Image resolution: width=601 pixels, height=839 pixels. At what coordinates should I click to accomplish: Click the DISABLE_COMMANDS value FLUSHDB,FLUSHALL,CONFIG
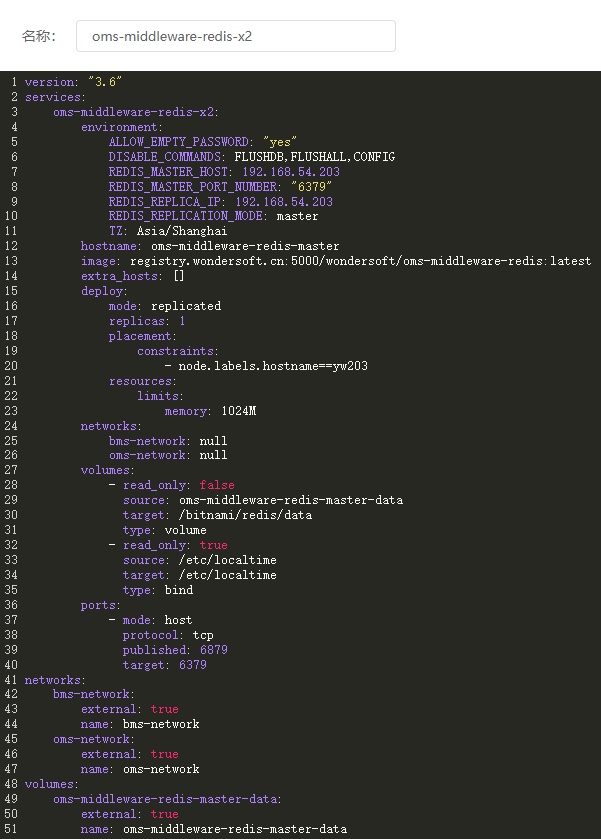315,157
